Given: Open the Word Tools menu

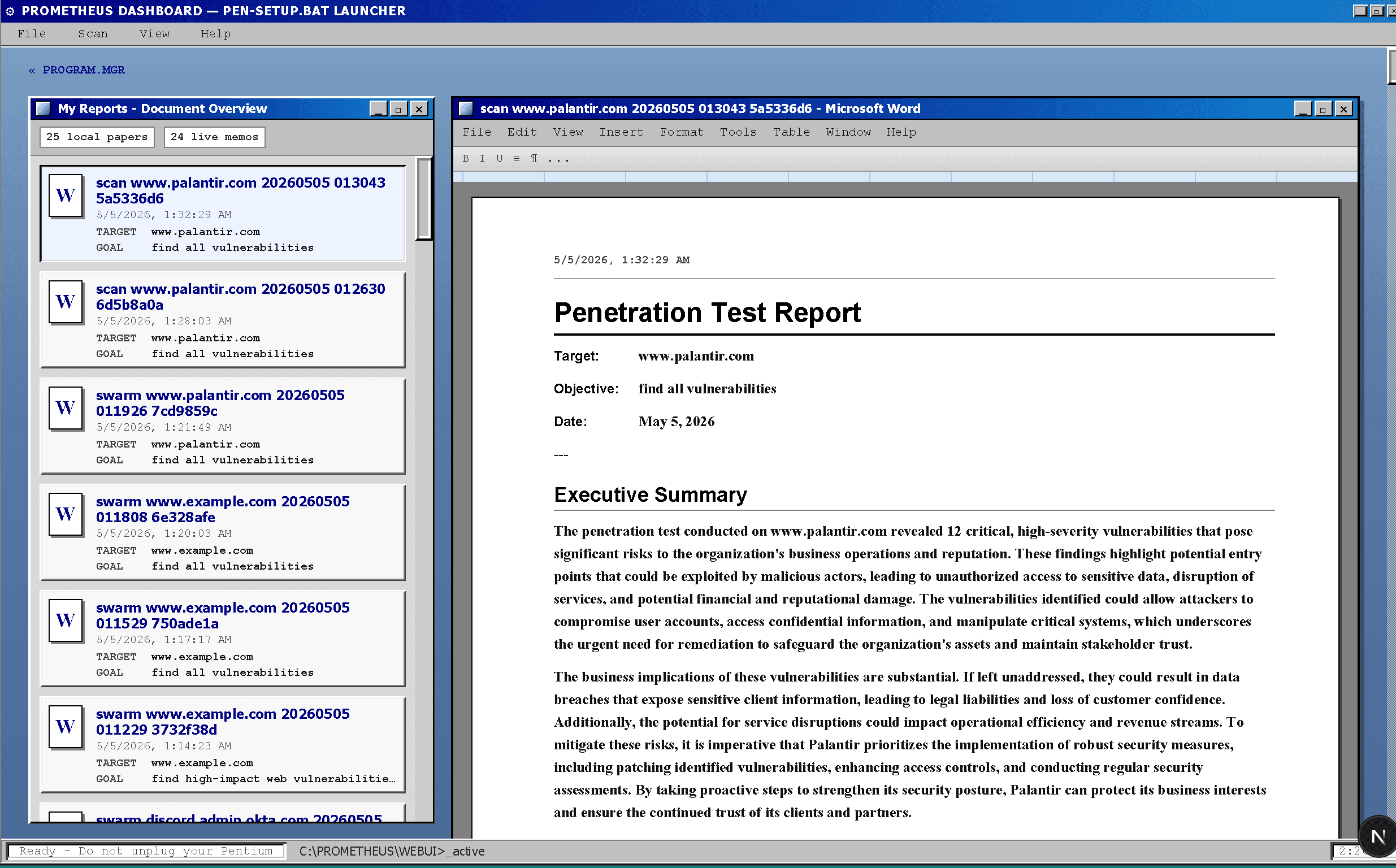Looking at the screenshot, I should click(738, 132).
